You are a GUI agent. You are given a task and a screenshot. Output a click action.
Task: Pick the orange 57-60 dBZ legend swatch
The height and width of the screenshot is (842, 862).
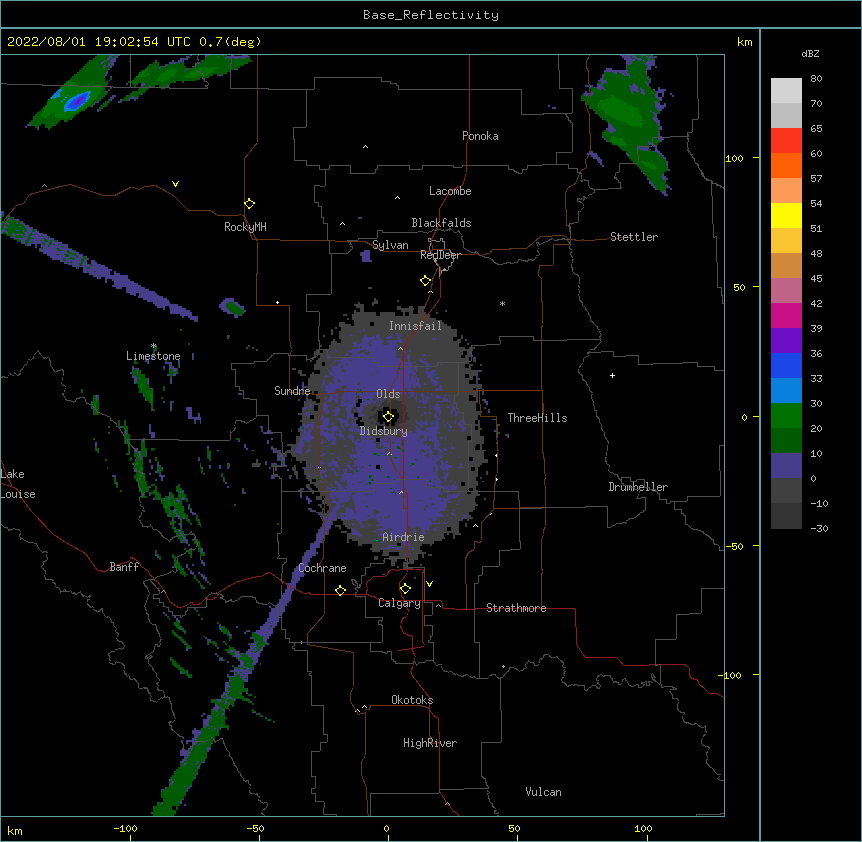[x=786, y=165]
